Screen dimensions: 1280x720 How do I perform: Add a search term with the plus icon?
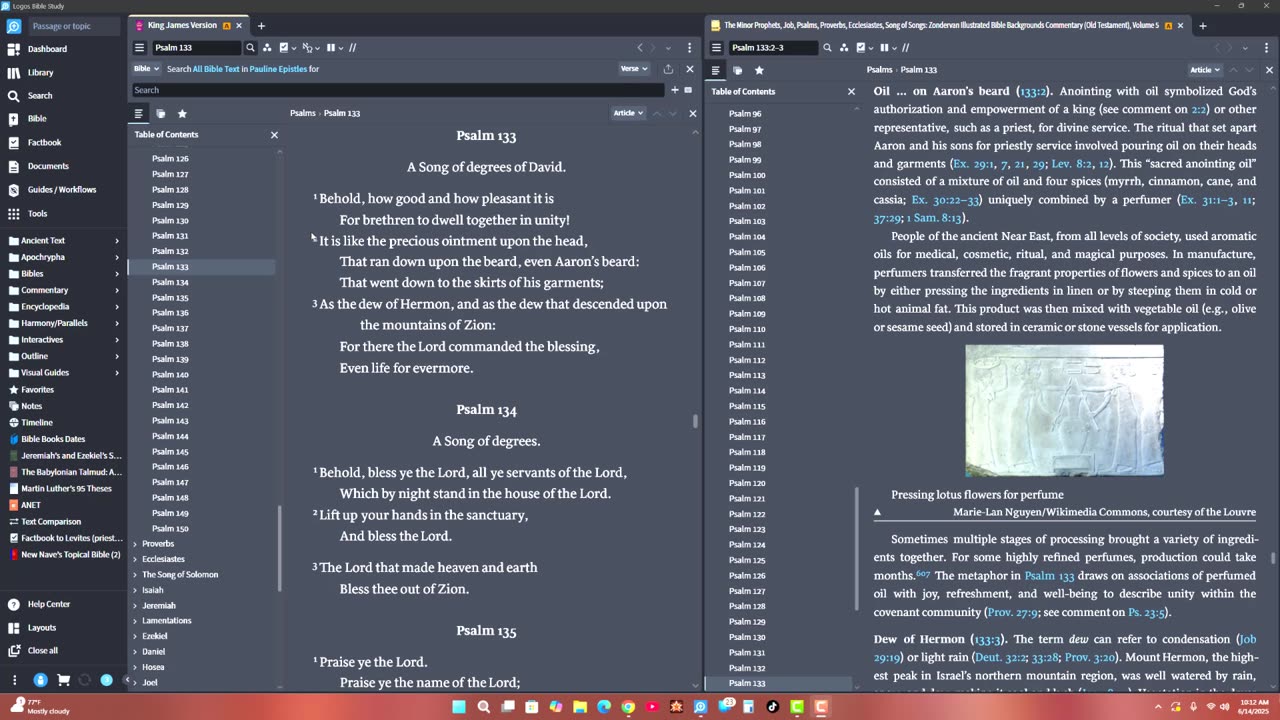674,90
